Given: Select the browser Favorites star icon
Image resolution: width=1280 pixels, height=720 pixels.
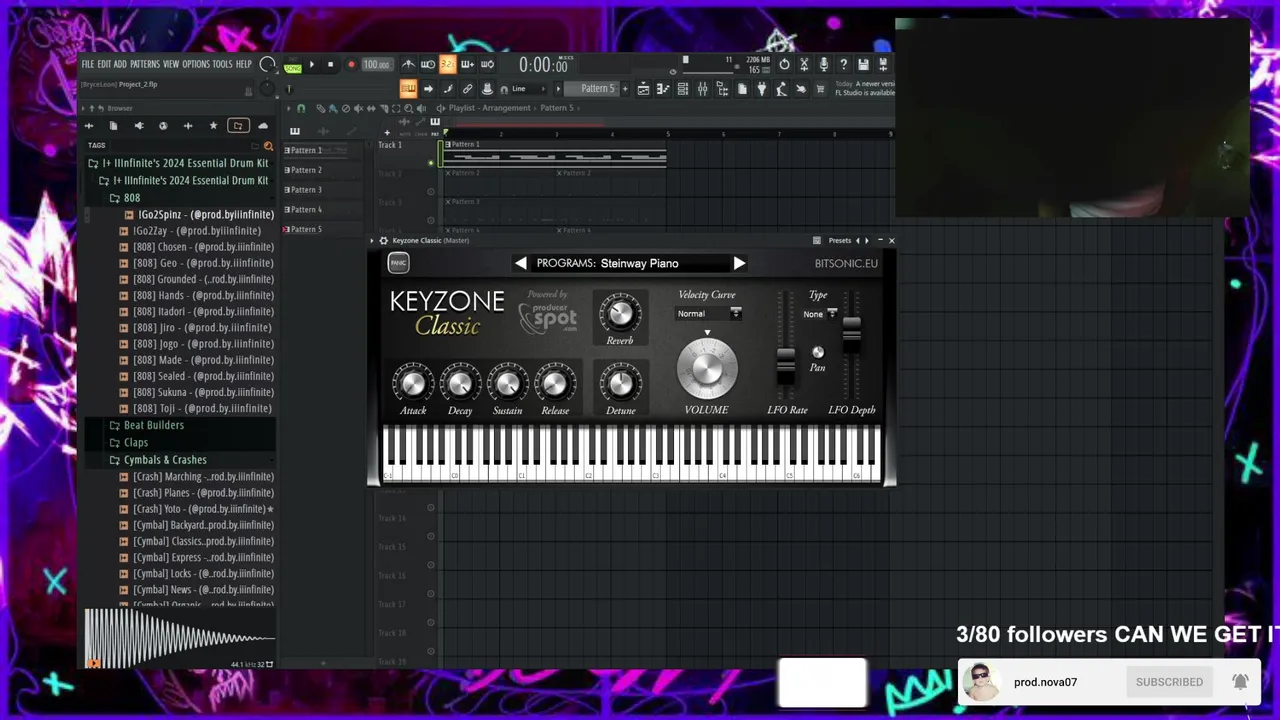Looking at the screenshot, I should point(213,126).
